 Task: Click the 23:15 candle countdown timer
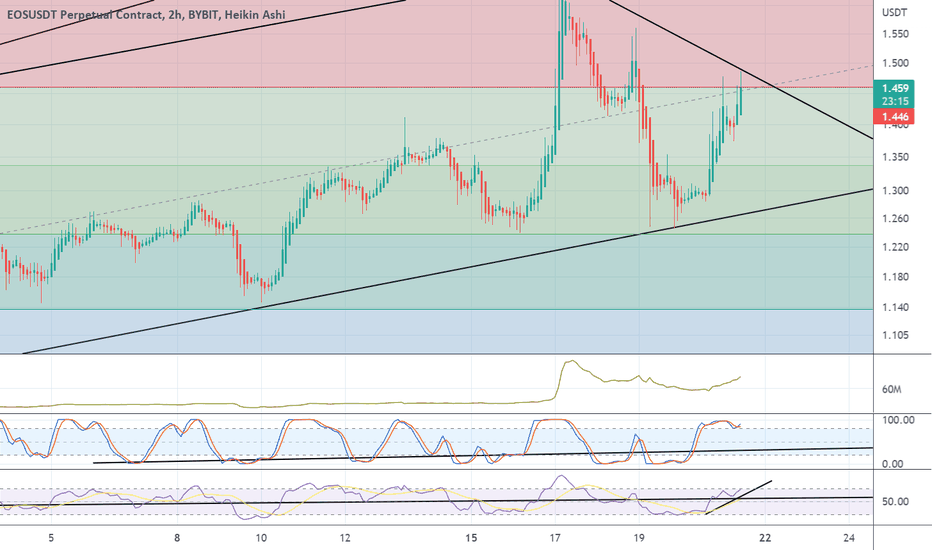click(x=895, y=102)
